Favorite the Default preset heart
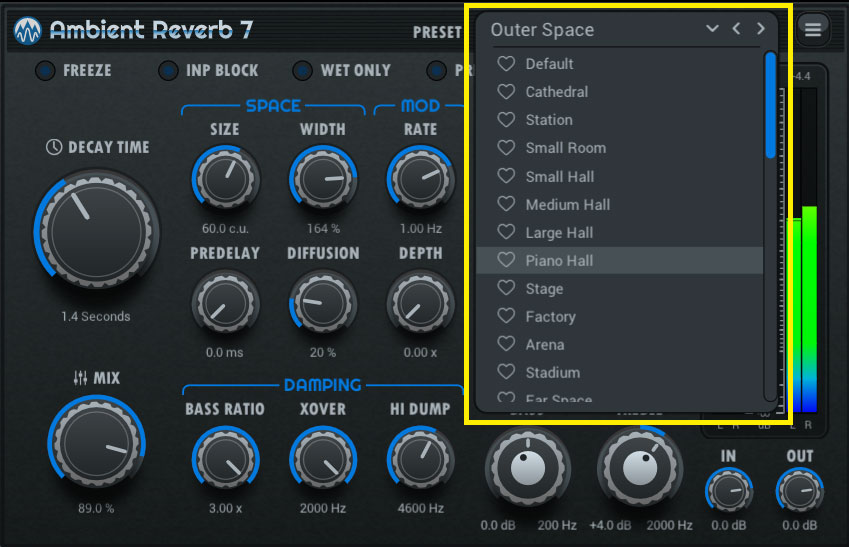 [506, 64]
